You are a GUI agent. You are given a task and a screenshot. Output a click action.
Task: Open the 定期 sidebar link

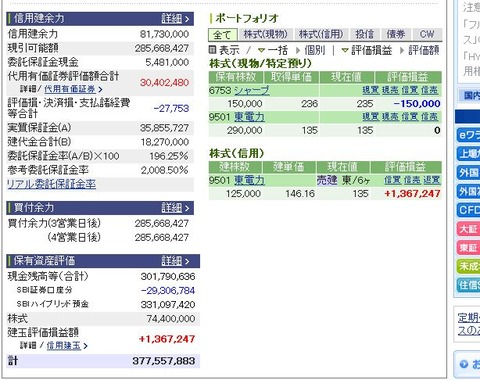pos(469,318)
